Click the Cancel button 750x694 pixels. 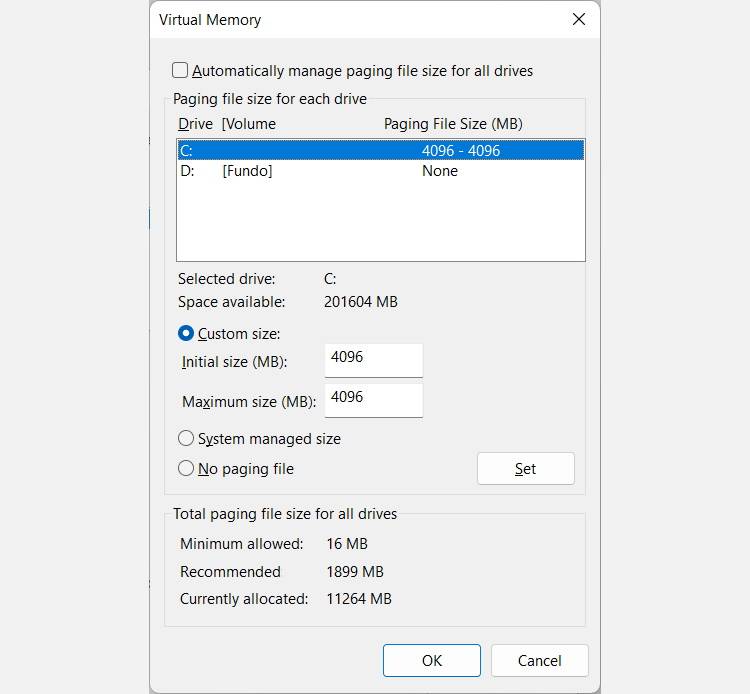tap(540, 661)
